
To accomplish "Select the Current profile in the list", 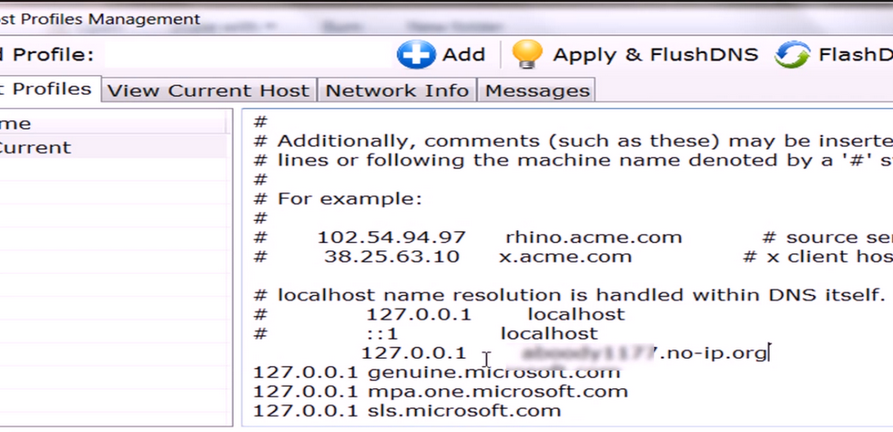I will tap(40, 147).
